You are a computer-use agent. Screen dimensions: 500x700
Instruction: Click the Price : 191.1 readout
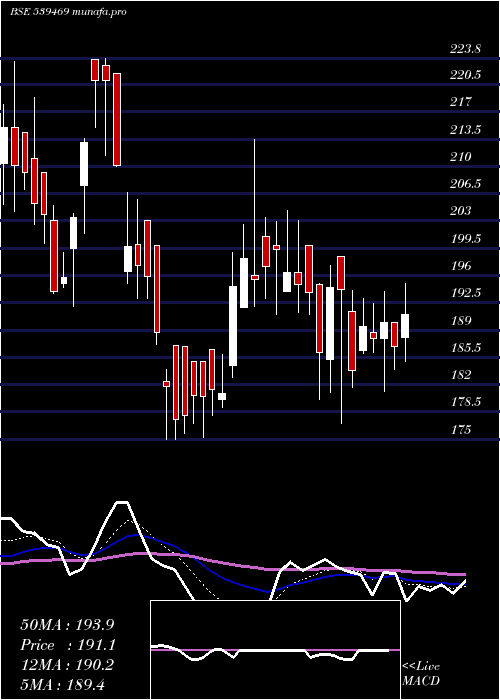tap(68, 645)
